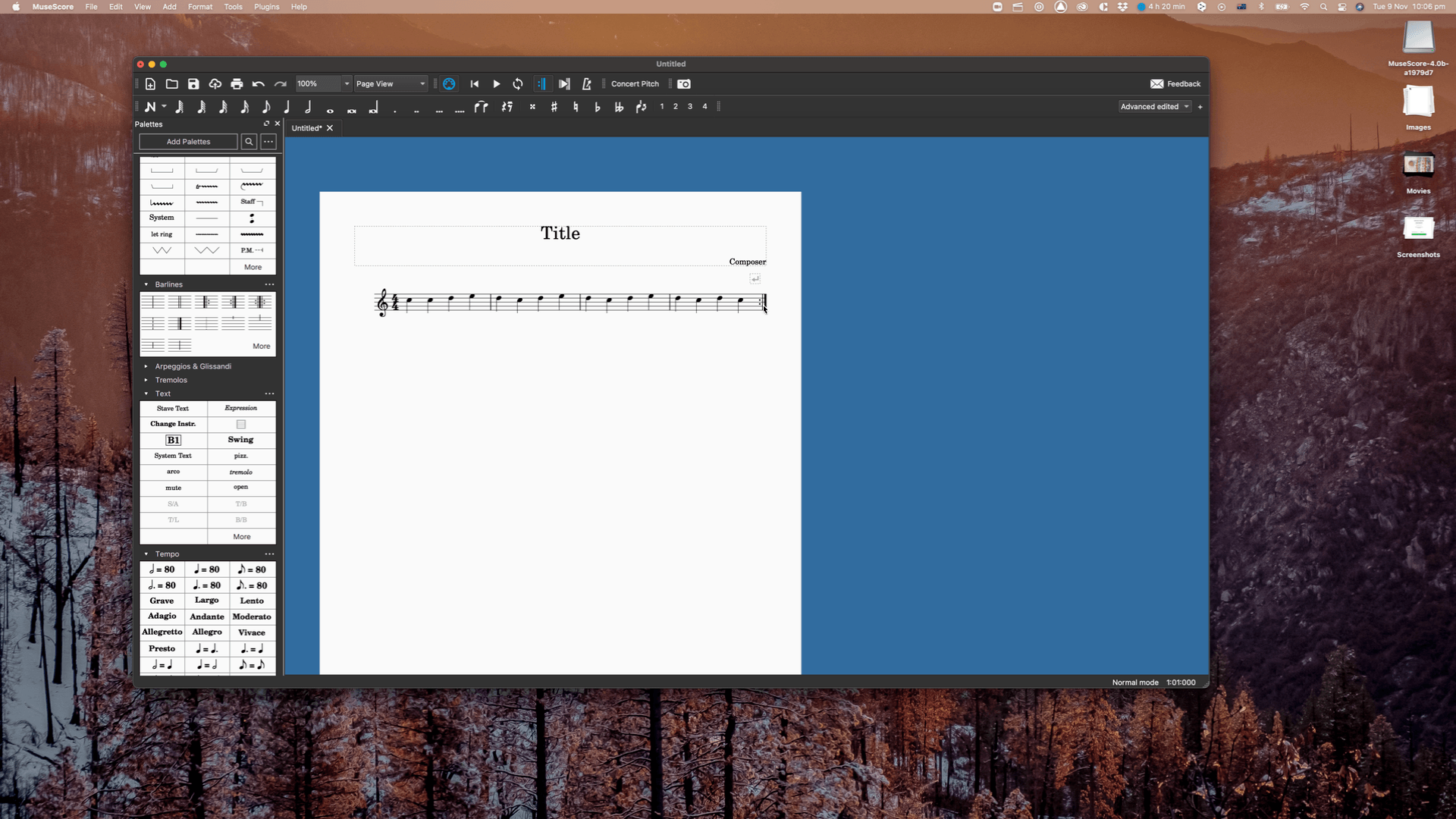The width and height of the screenshot is (1456, 819).
Task: Click the image capture camera icon
Action: click(x=684, y=84)
